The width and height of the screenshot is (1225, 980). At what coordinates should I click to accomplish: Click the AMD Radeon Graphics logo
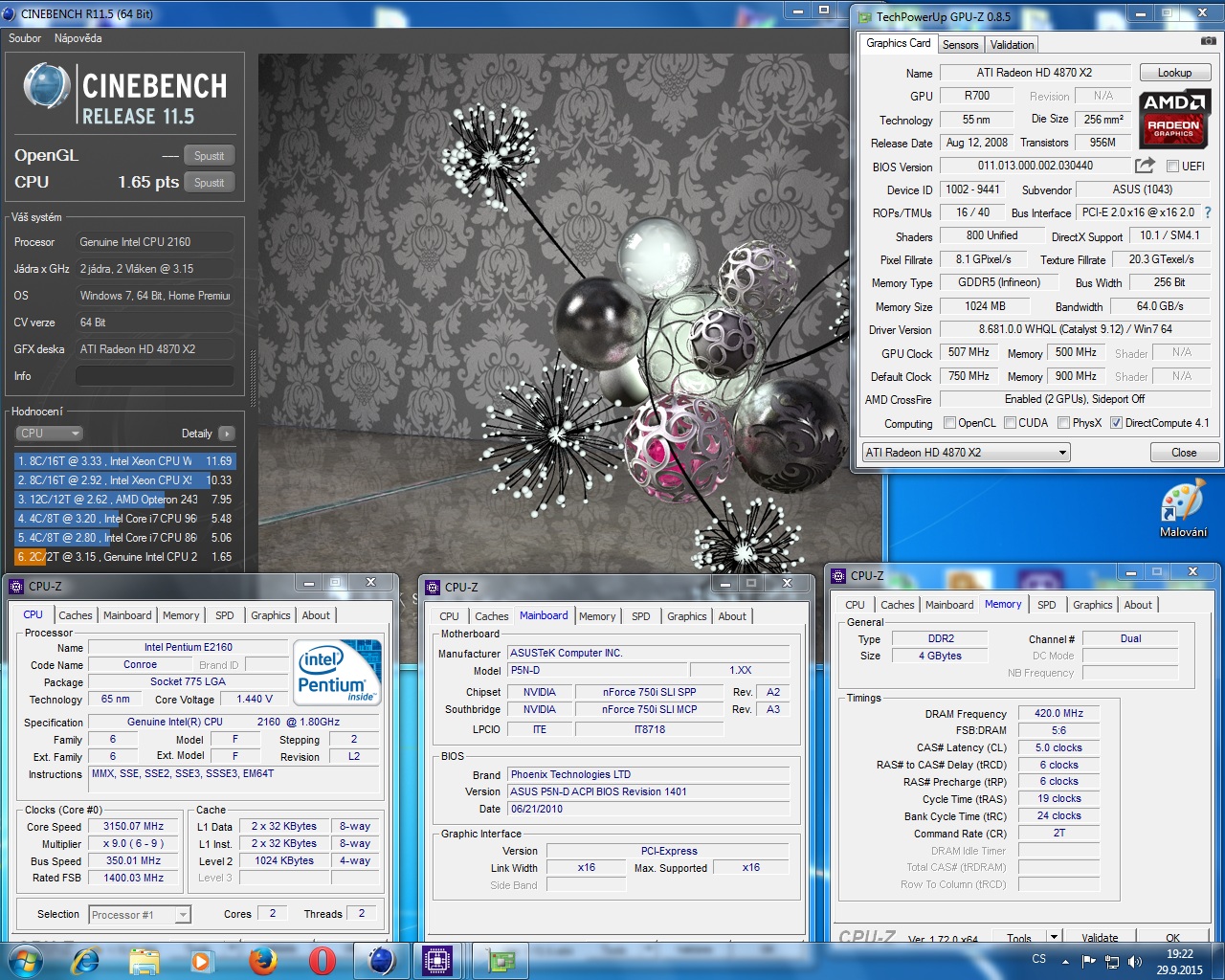(x=1175, y=119)
